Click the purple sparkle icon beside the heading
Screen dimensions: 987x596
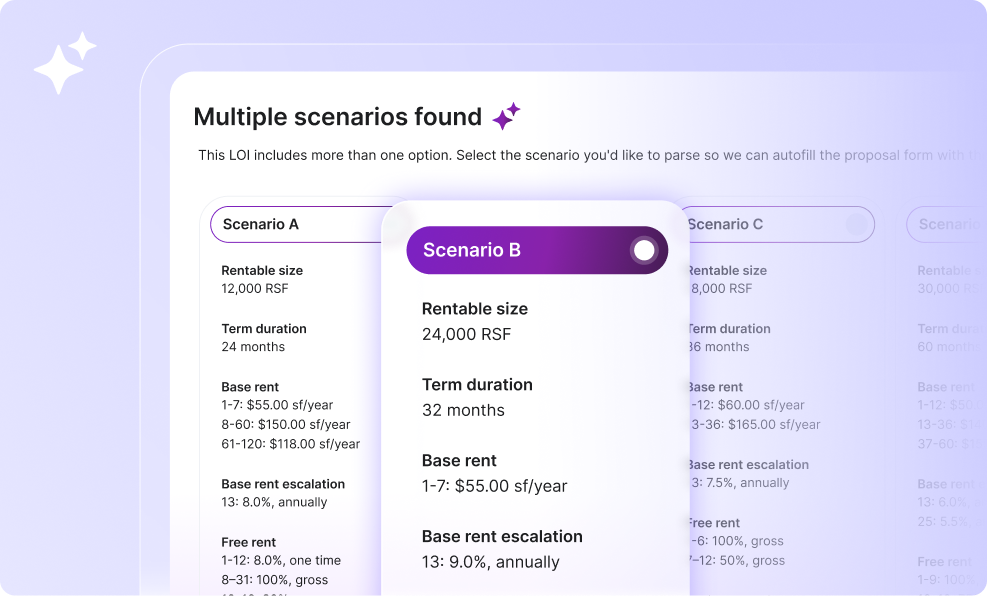[506, 117]
